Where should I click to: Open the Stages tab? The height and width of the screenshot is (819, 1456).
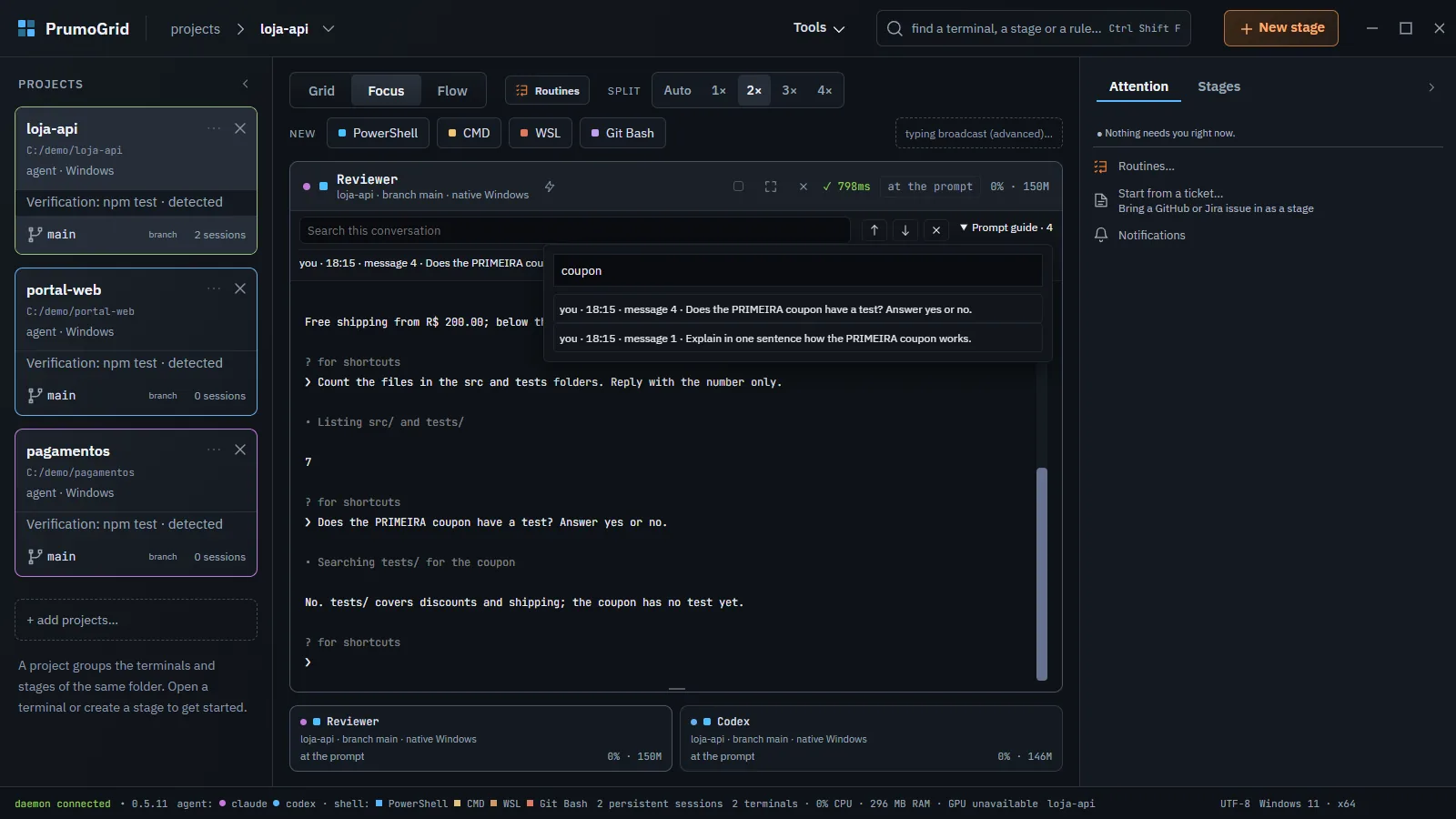1218,86
